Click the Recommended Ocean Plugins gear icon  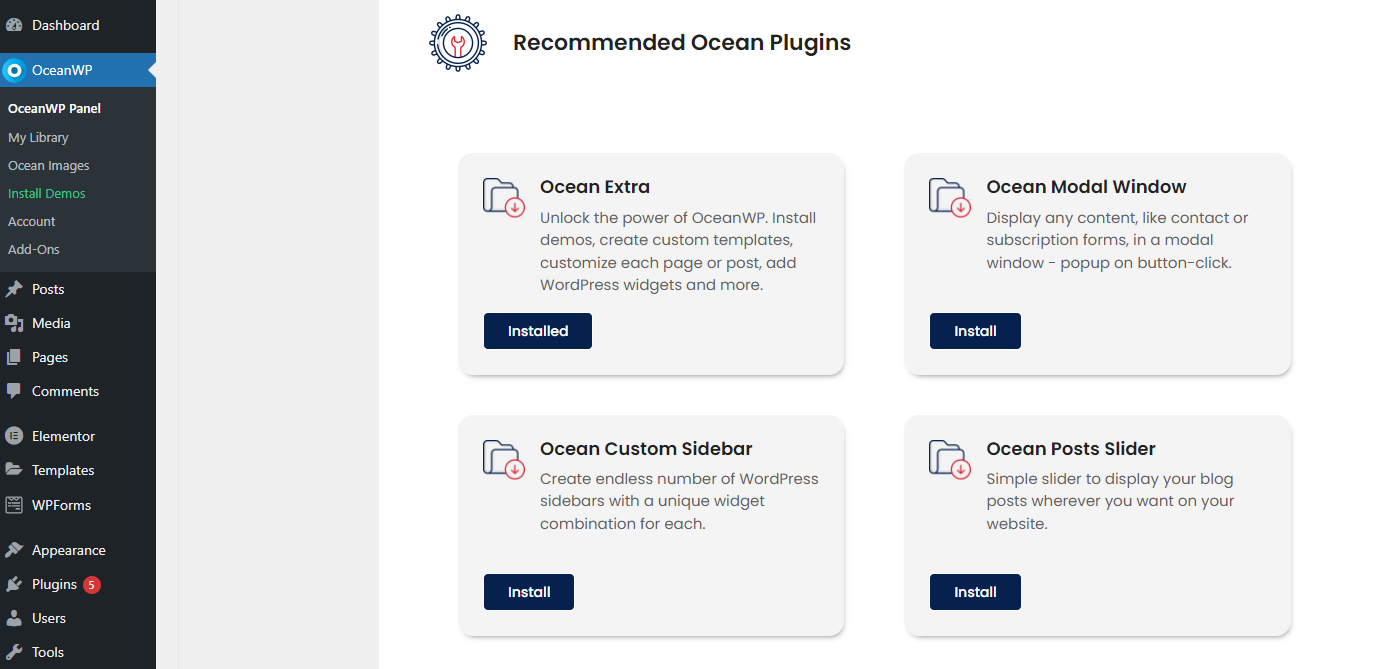point(458,43)
